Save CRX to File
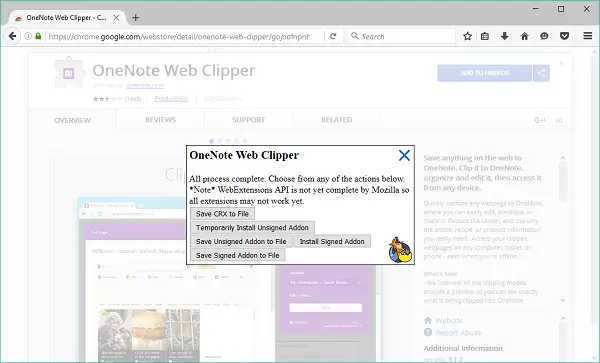Screen dimensions: 600x363 222,214
